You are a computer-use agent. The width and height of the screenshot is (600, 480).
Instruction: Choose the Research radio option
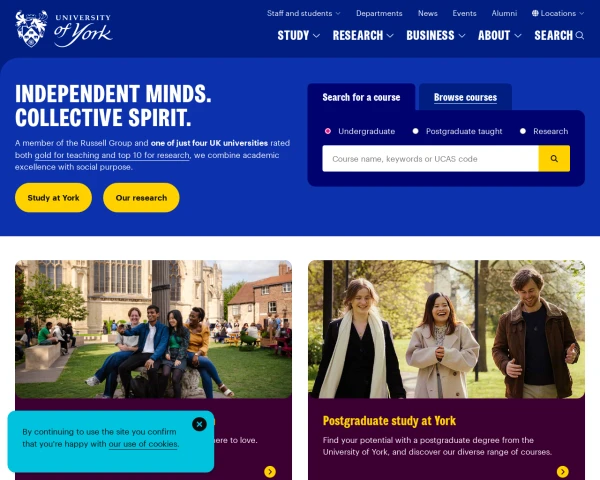pos(523,131)
